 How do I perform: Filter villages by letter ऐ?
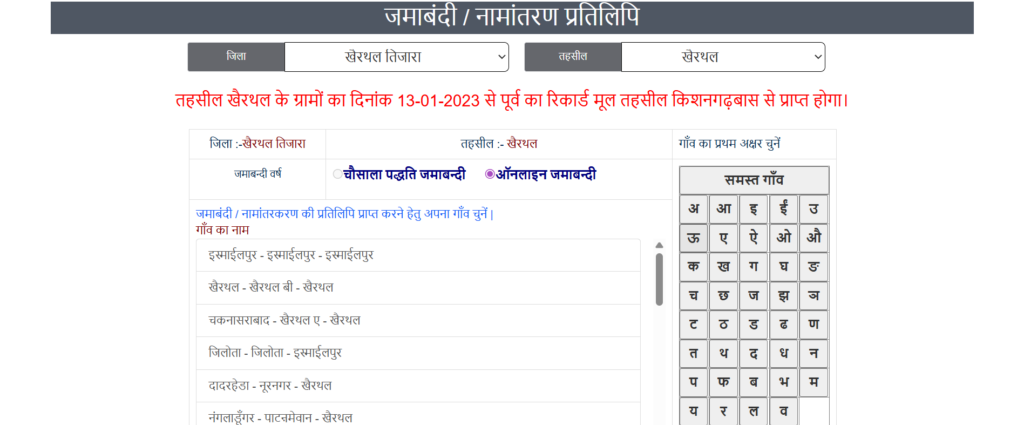click(754, 238)
